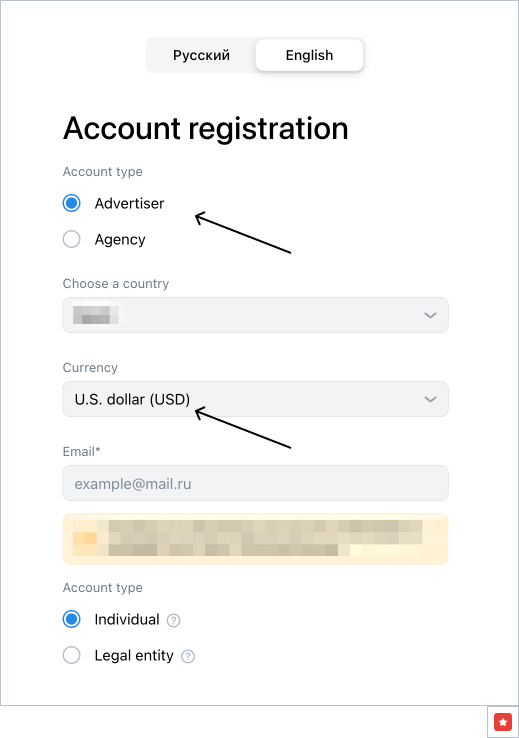Click the help icon next to Legal entity

pyautogui.click(x=188, y=656)
